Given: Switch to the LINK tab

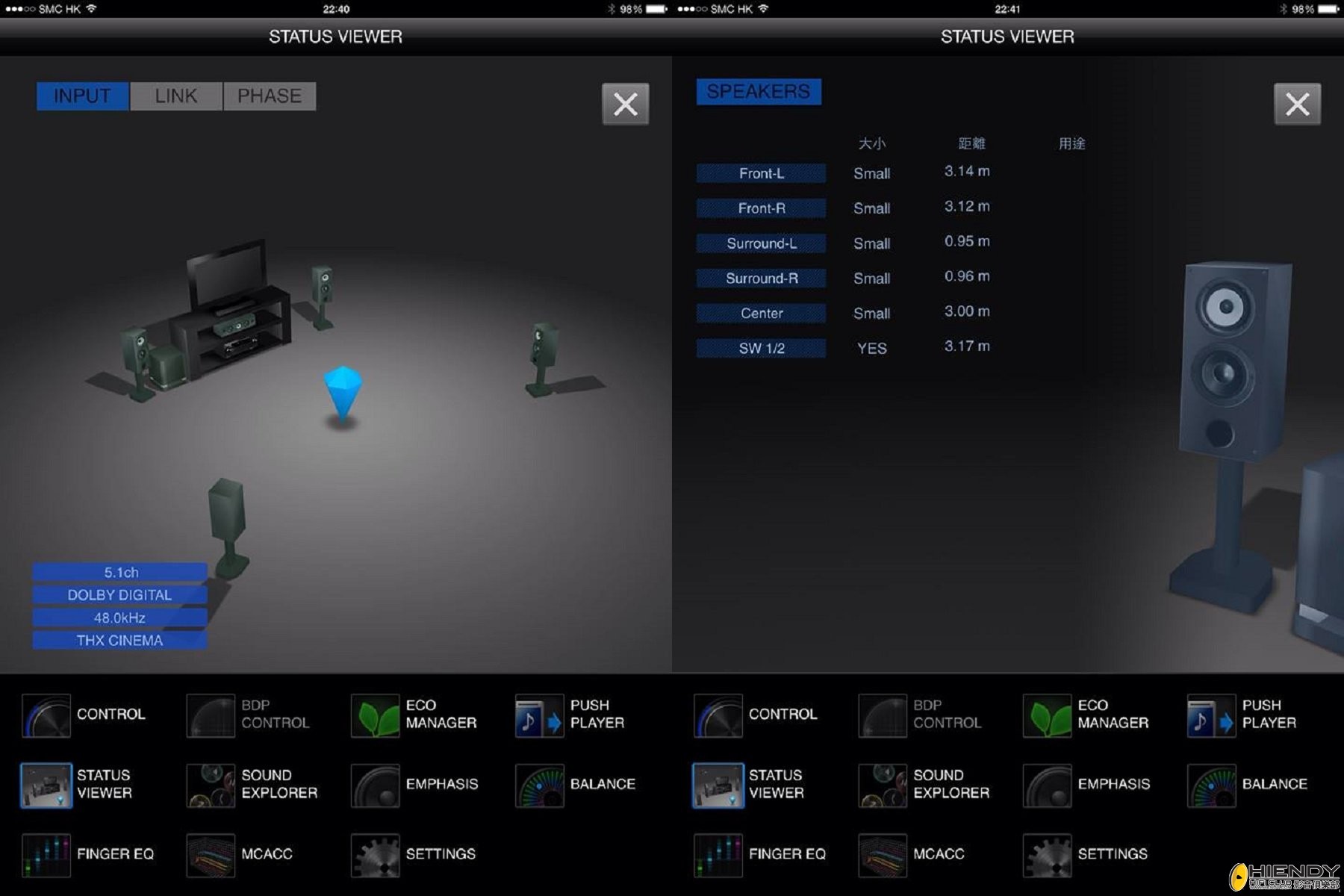Looking at the screenshot, I should coord(176,96).
